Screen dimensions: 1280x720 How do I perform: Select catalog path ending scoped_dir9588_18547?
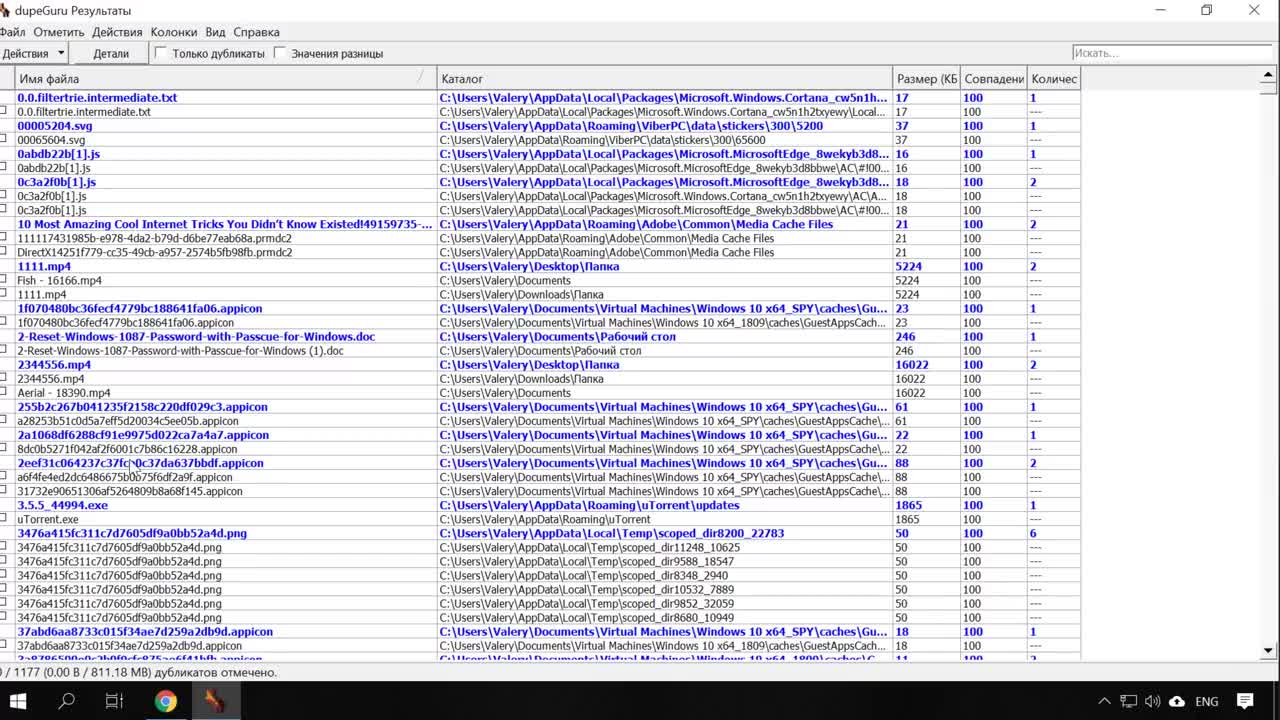[x=586, y=562]
